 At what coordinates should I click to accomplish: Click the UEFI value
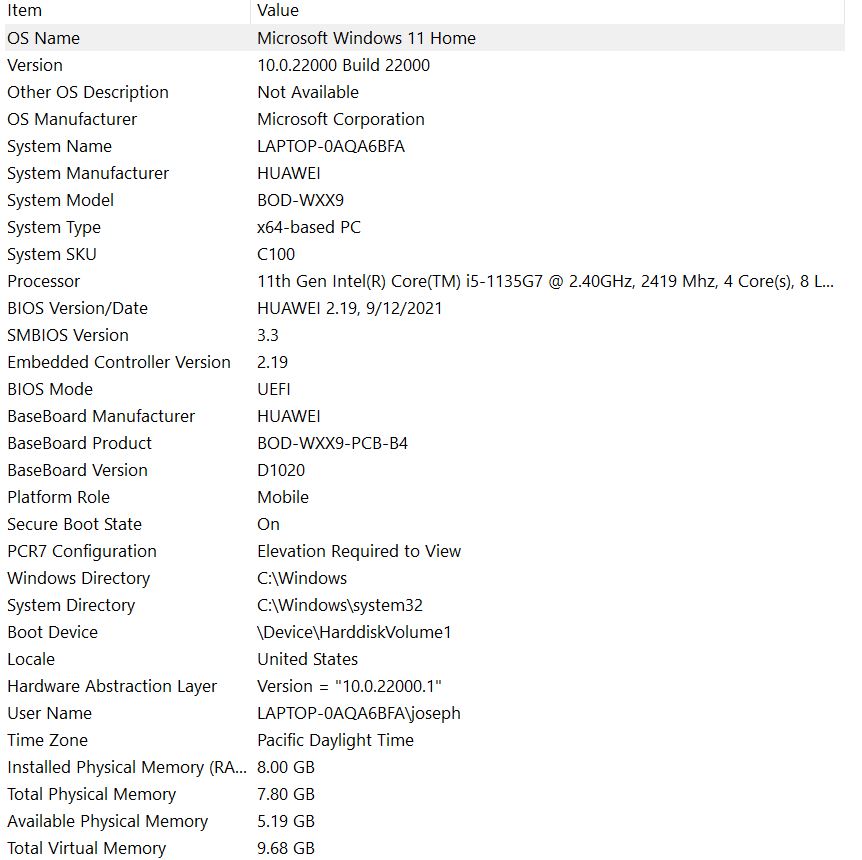(274, 389)
